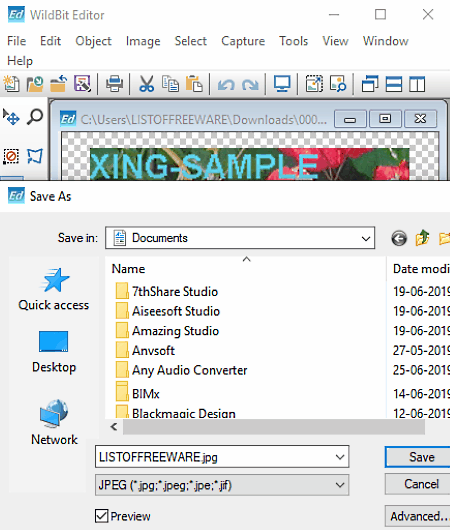Click the horizontal scrollbar track in file list
Image resolution: width=450 pixels, height=530 pixels.
[x=274, y=427]
